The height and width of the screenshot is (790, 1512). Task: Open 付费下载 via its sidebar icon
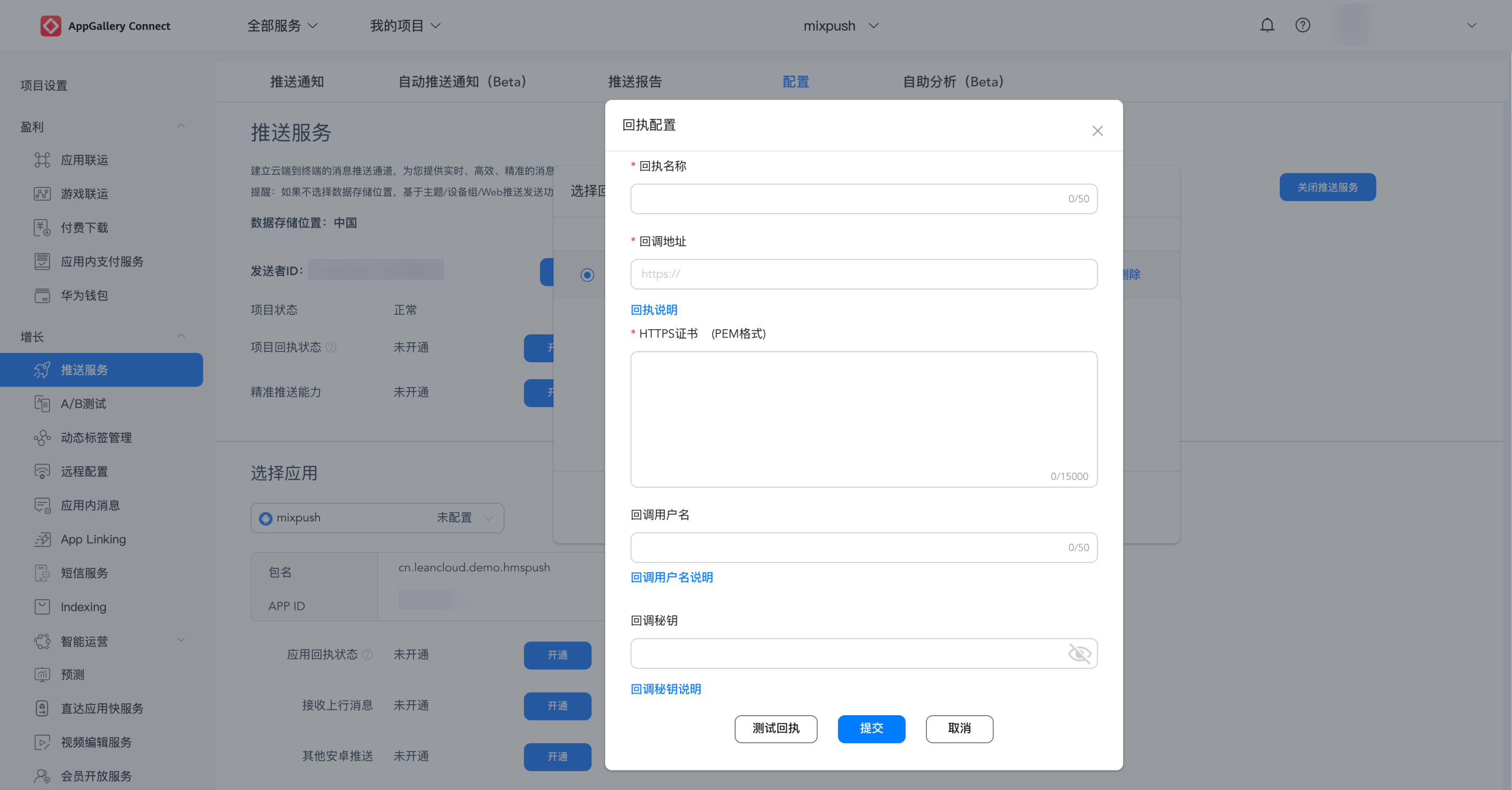pyautogui.click(x=42, y=228)
